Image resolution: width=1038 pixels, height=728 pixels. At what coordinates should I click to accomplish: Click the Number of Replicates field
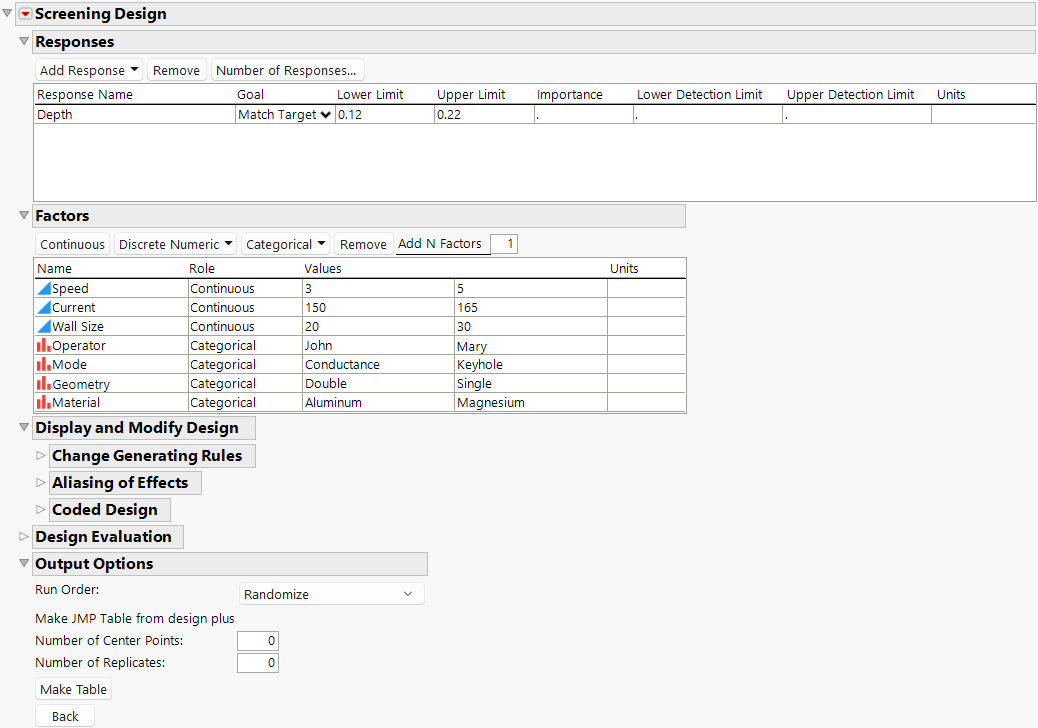[x=257, y=662]
